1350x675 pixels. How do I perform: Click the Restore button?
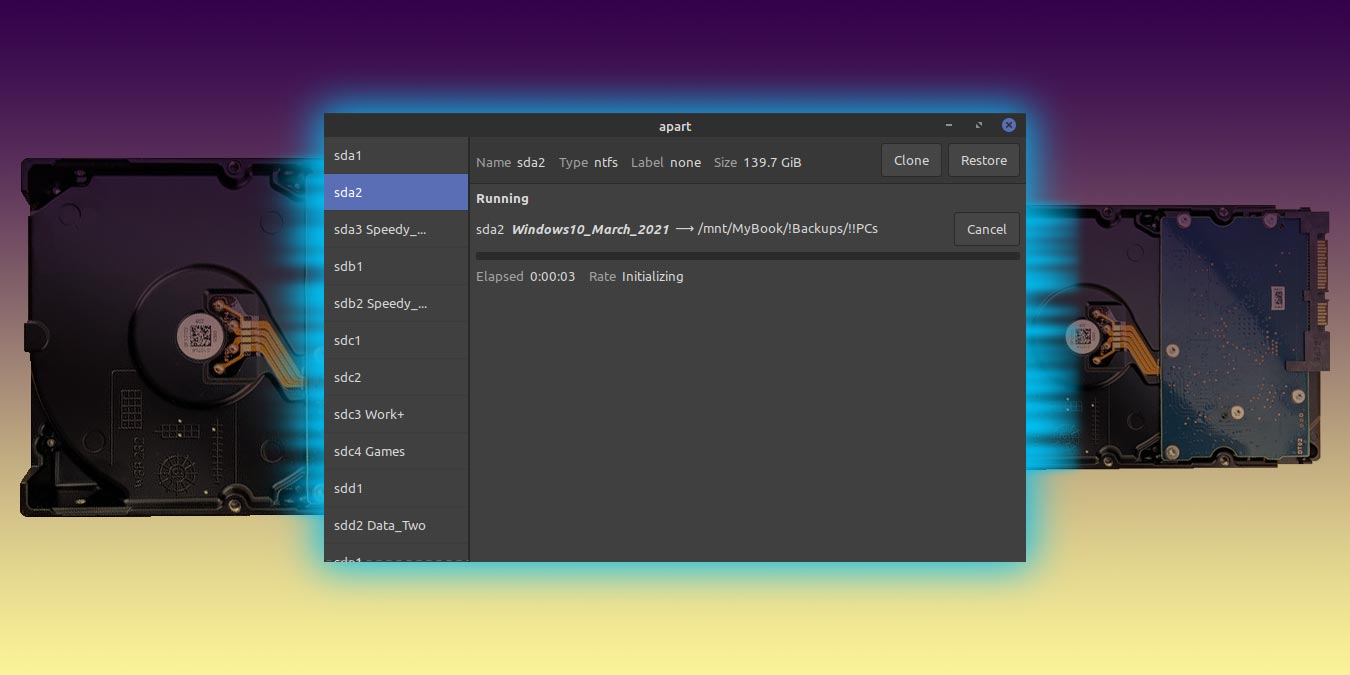click(x=983, y=160)
